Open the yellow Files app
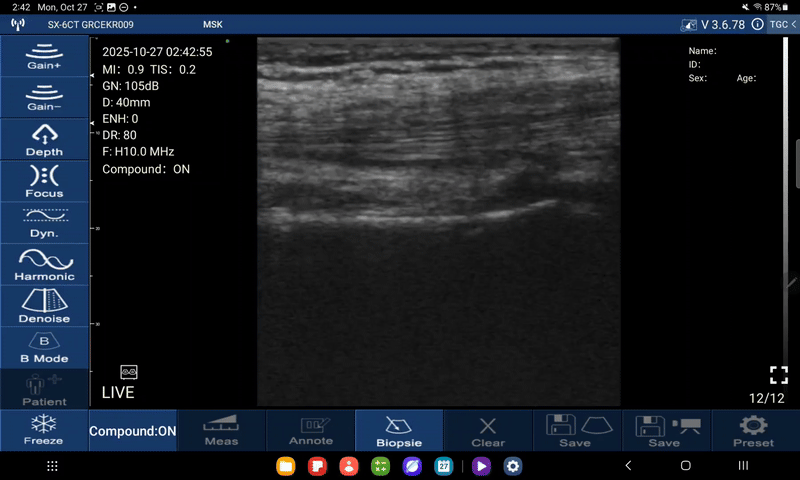 pyautogui.click(x=286, y=466)
